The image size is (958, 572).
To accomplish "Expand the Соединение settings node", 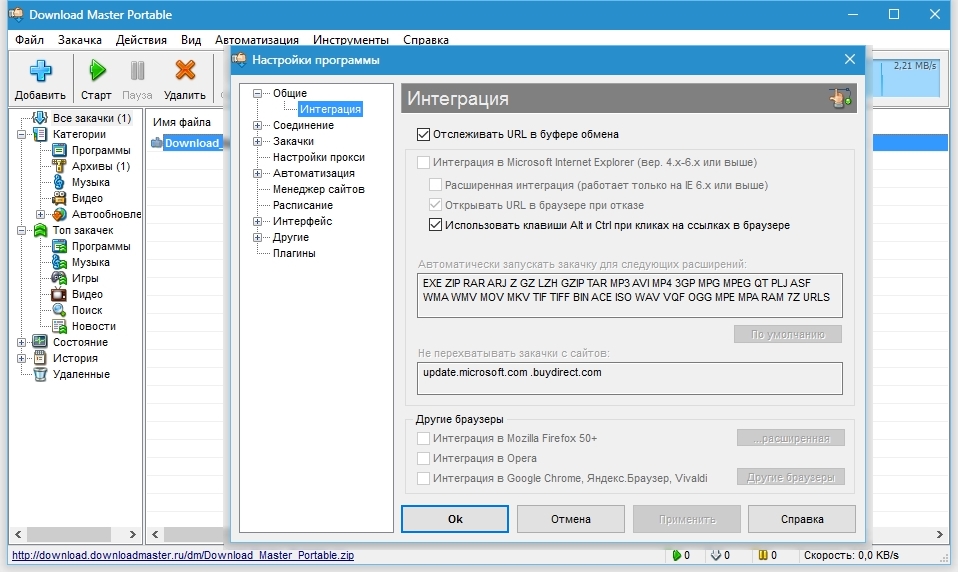I will tap(258, 126).
